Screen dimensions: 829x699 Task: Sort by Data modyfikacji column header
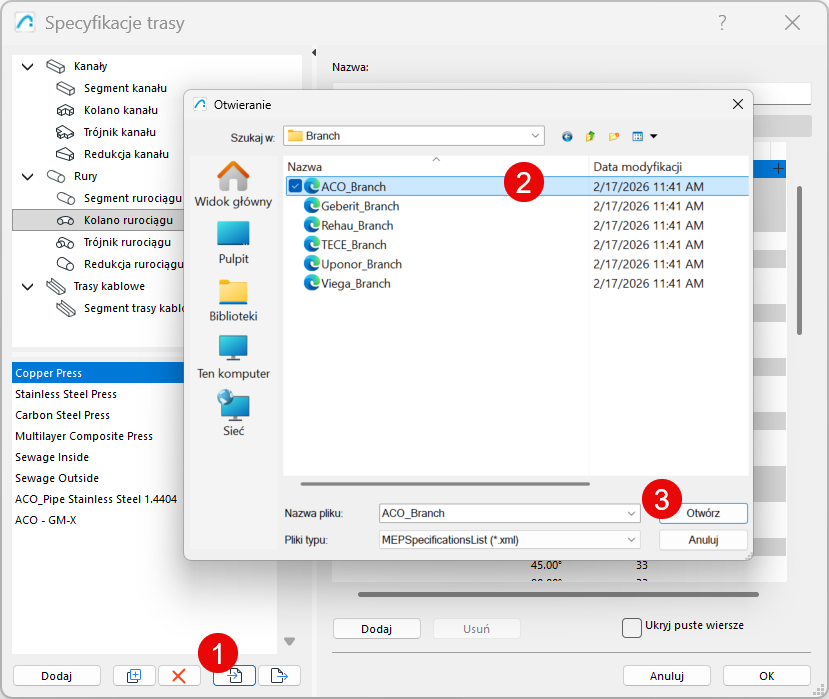[x=669, y=167]
